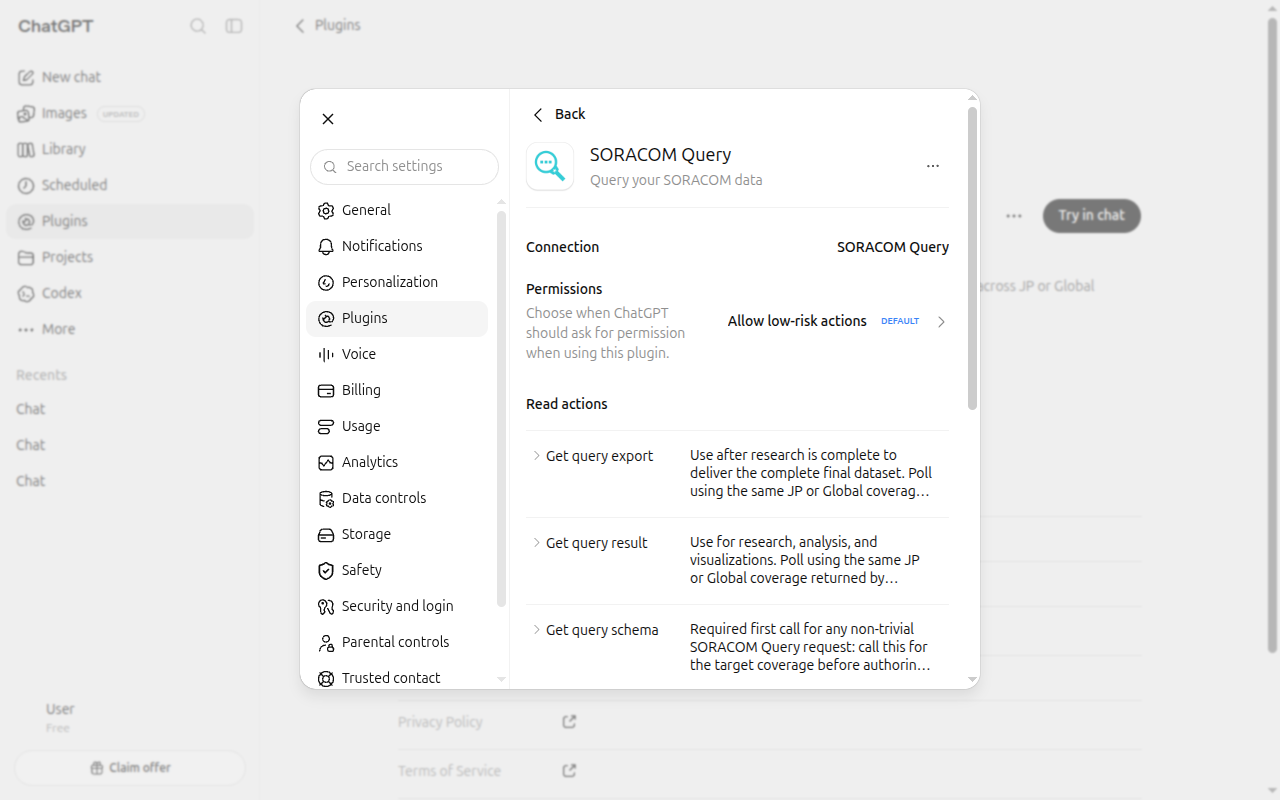Click the settings list scrollbar
The width and height of the screenshot is (1280, 800).
click(501, 409)
